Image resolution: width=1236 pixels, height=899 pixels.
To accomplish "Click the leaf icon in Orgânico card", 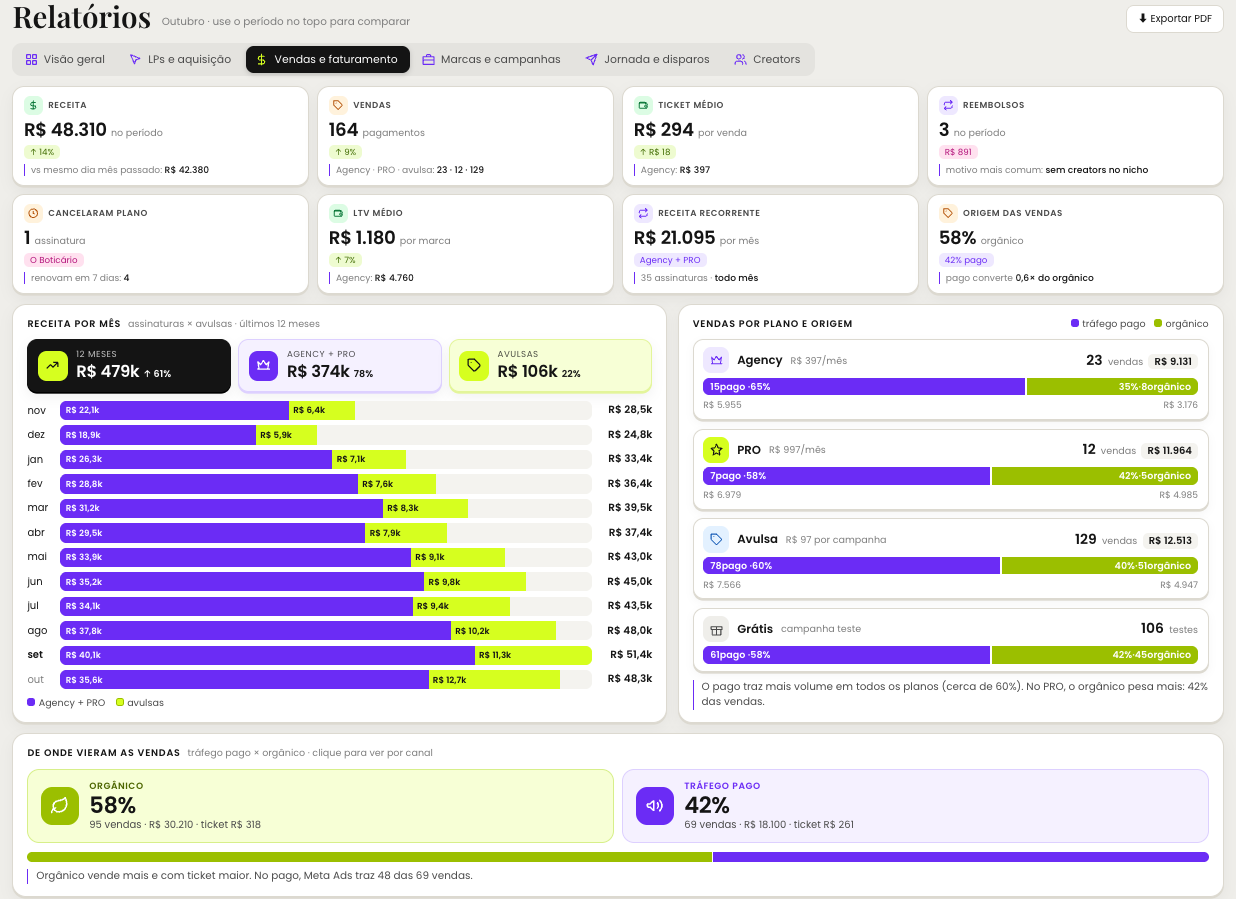I will click(x=60, y=806).
